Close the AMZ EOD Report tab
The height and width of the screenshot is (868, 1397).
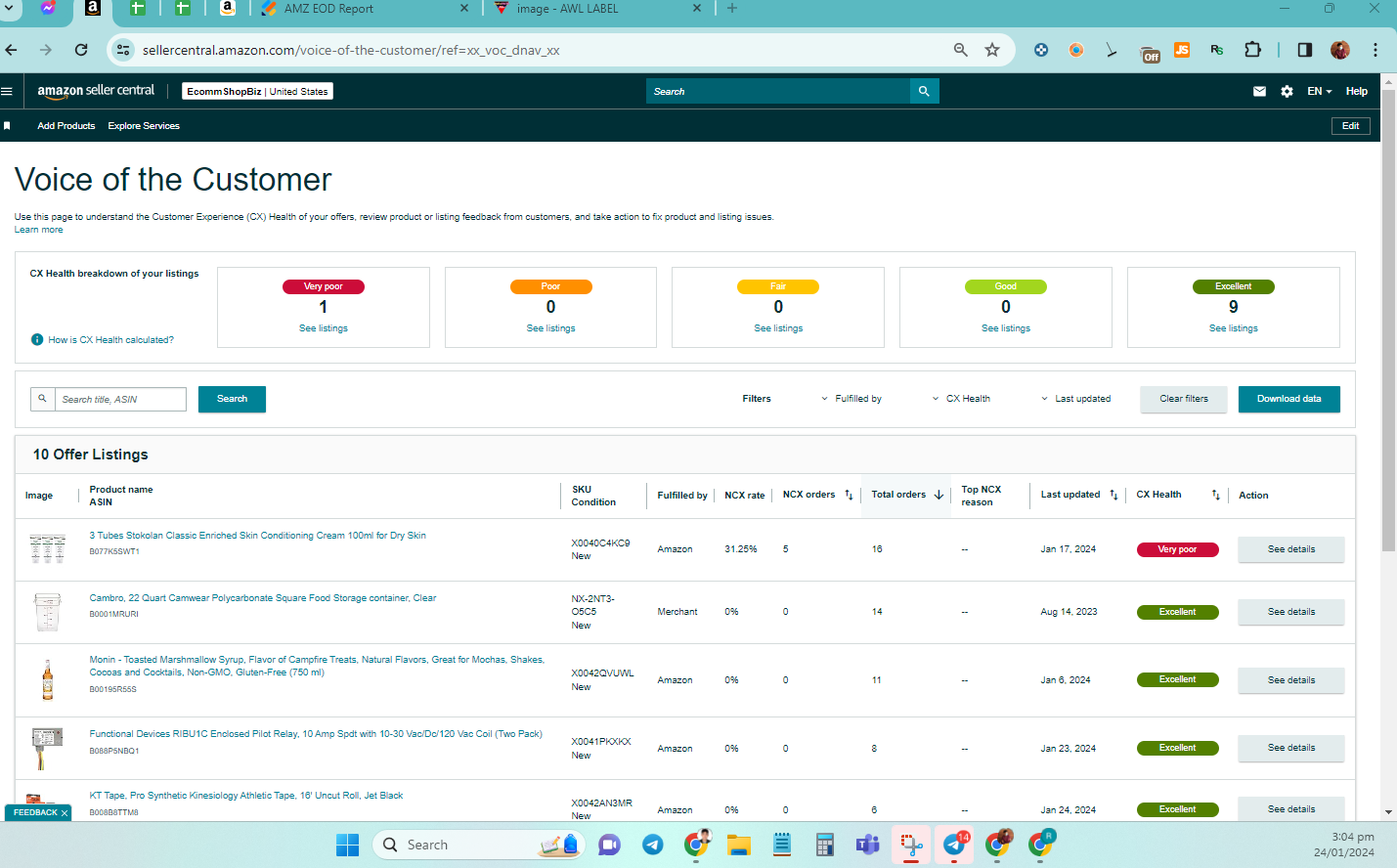click(x=463, y=8)
